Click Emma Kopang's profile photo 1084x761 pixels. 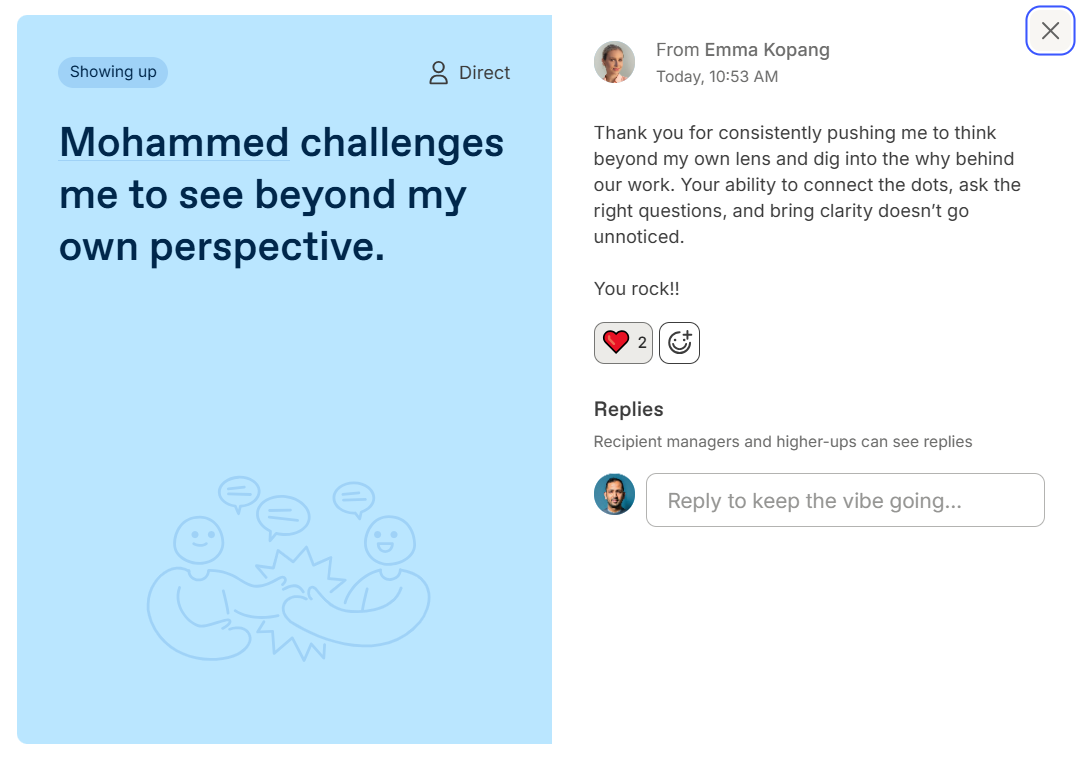pos(614,62)
